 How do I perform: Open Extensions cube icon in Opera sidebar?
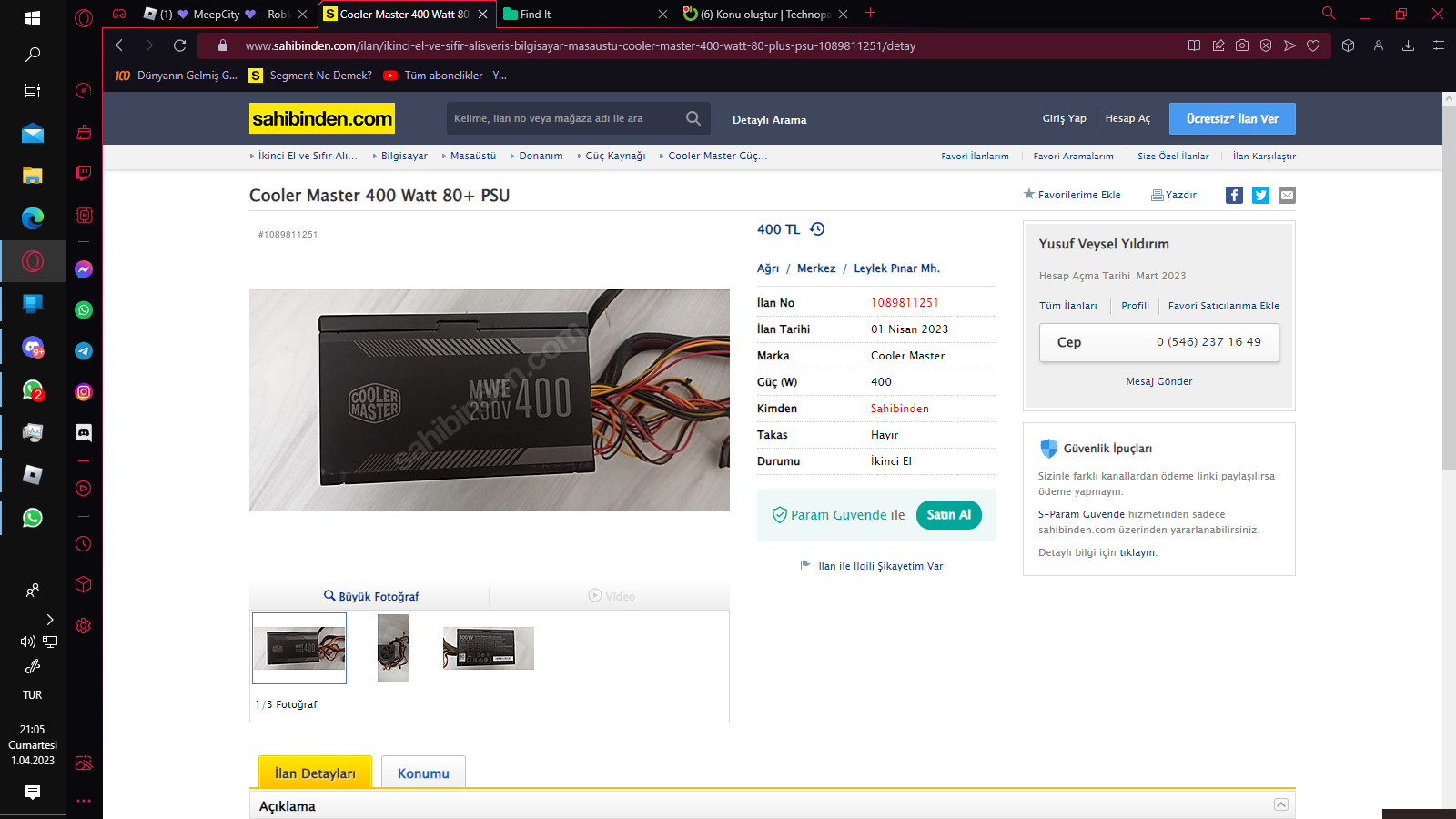(x=84, y=584)
